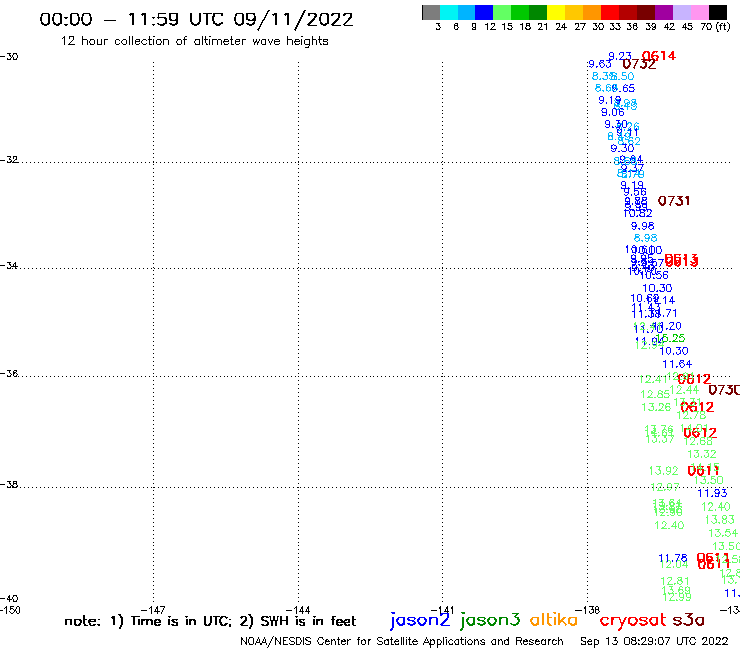740x650 pixels.
Task: Click the '-144' longitude axis label
Action: [298, 610]
